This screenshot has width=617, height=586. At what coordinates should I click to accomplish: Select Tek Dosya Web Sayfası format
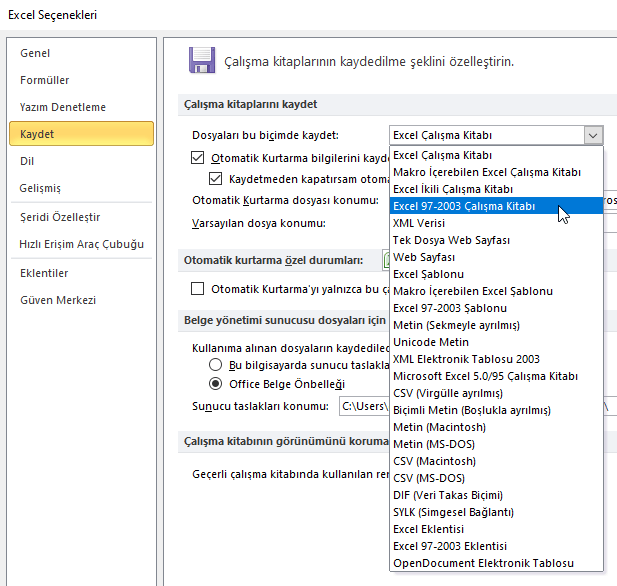[x=496, y=240]
